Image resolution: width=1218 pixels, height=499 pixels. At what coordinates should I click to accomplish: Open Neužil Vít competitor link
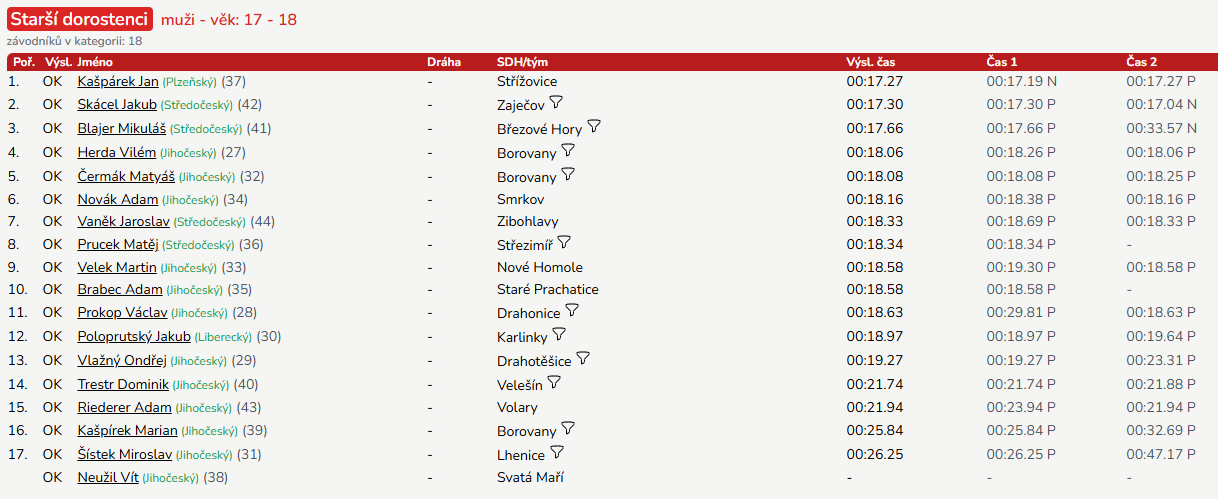108,478
